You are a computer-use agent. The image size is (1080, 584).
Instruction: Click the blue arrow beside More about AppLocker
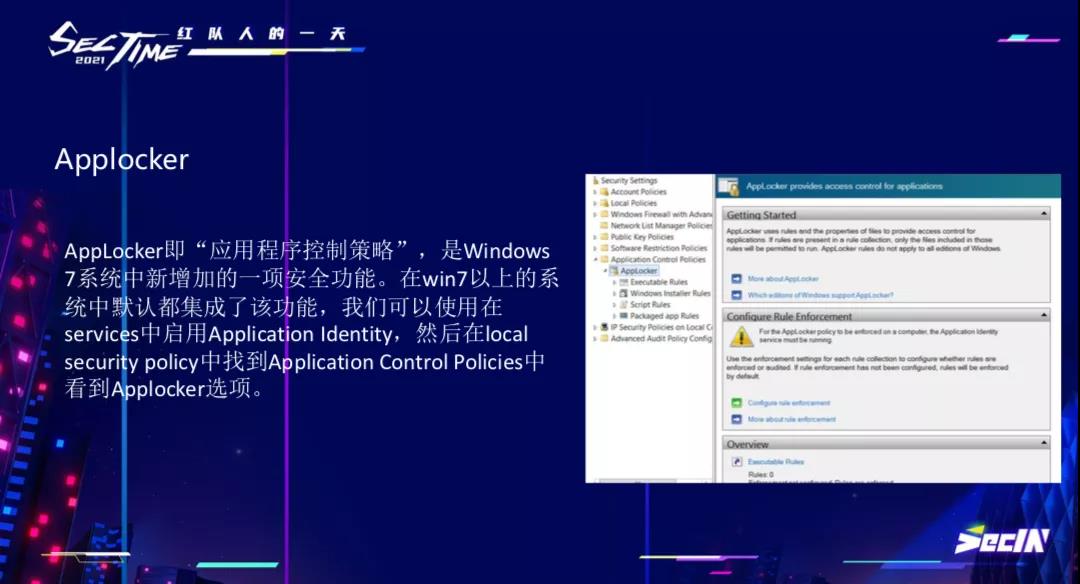pos(736,279)
